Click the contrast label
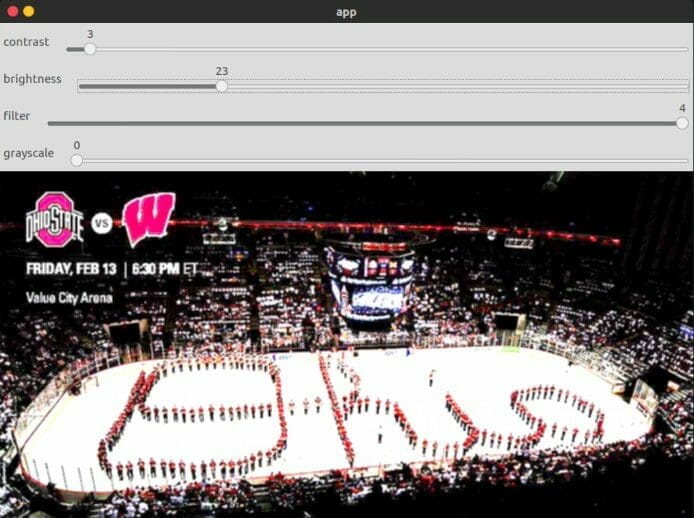This screenshot has height=518, width=694. pyautogui.click(x=26, y=42)
